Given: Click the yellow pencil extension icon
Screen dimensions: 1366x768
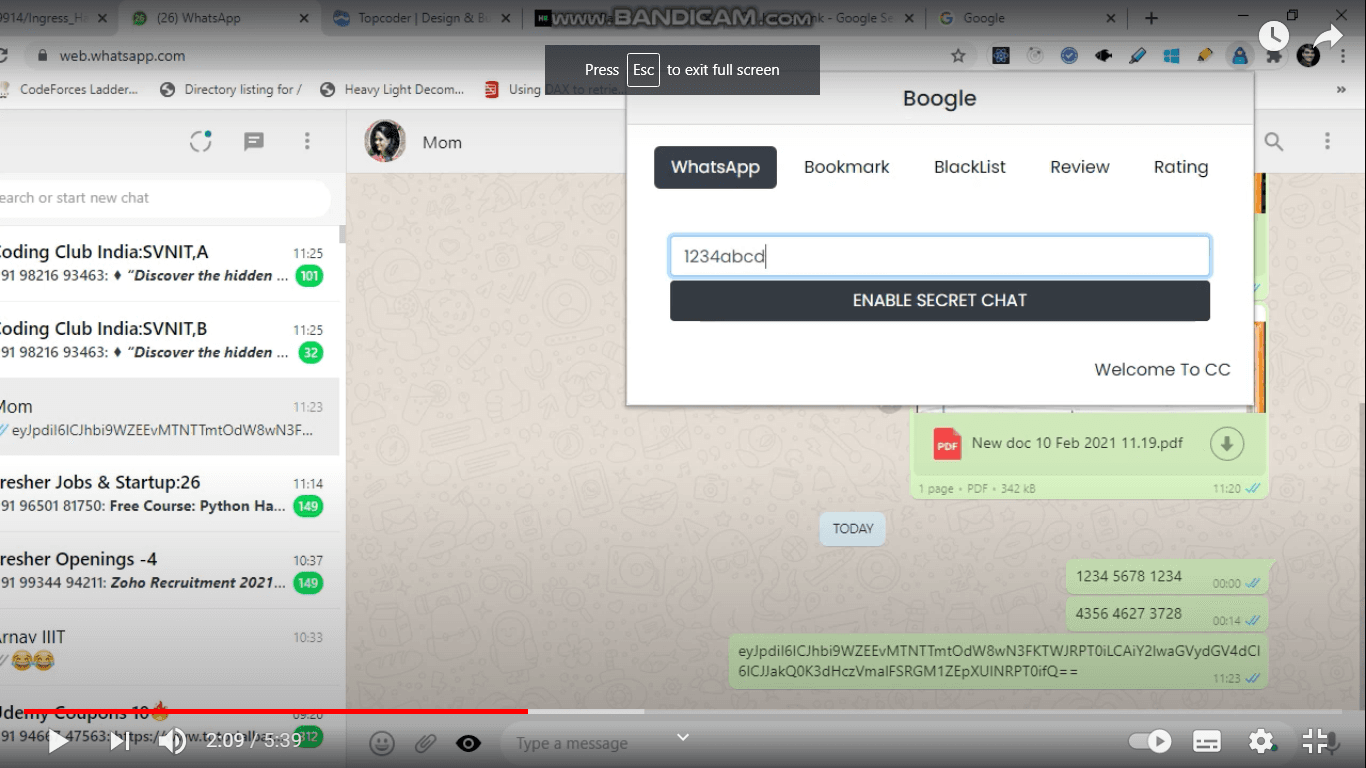Looking at the screenshot, I should tap(1205, 56).
